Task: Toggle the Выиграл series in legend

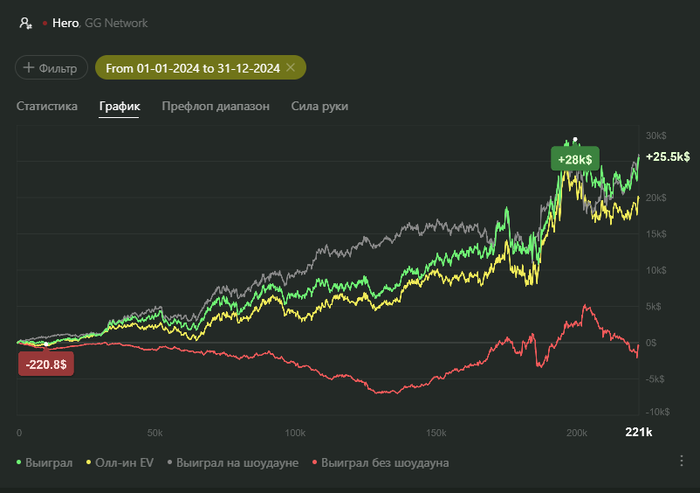Action: (x=46, y=463)
